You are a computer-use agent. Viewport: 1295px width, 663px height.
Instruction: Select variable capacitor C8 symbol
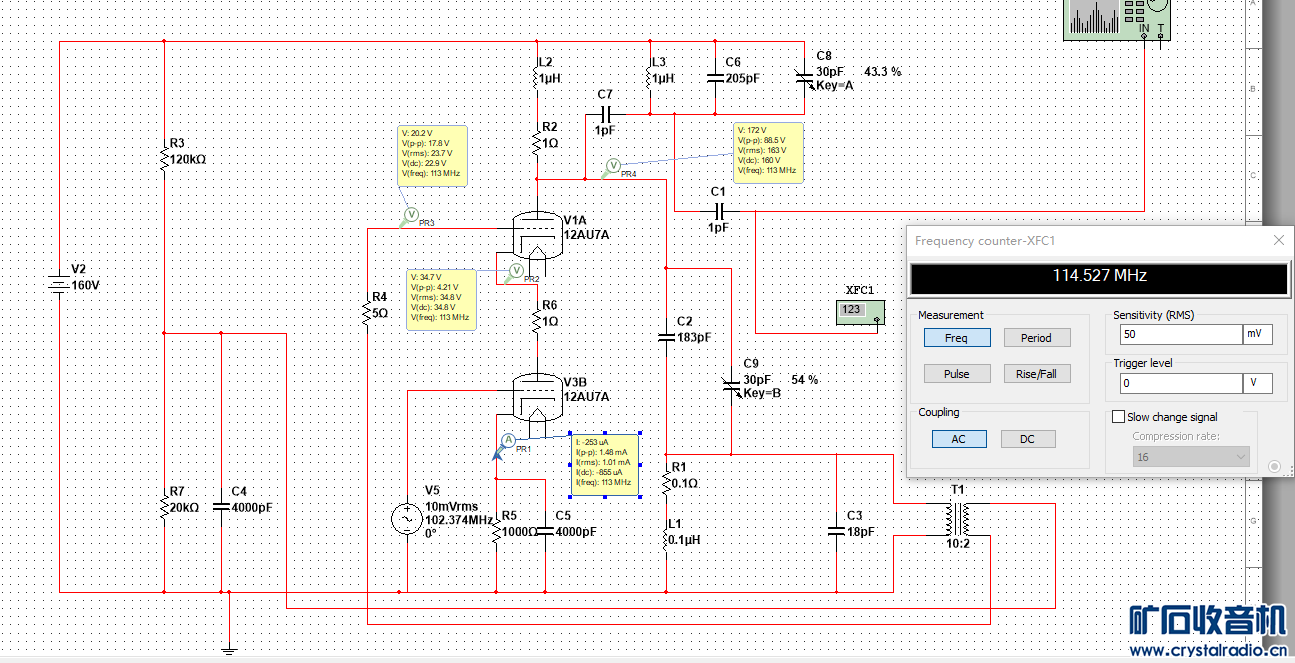tap(803, 79)
